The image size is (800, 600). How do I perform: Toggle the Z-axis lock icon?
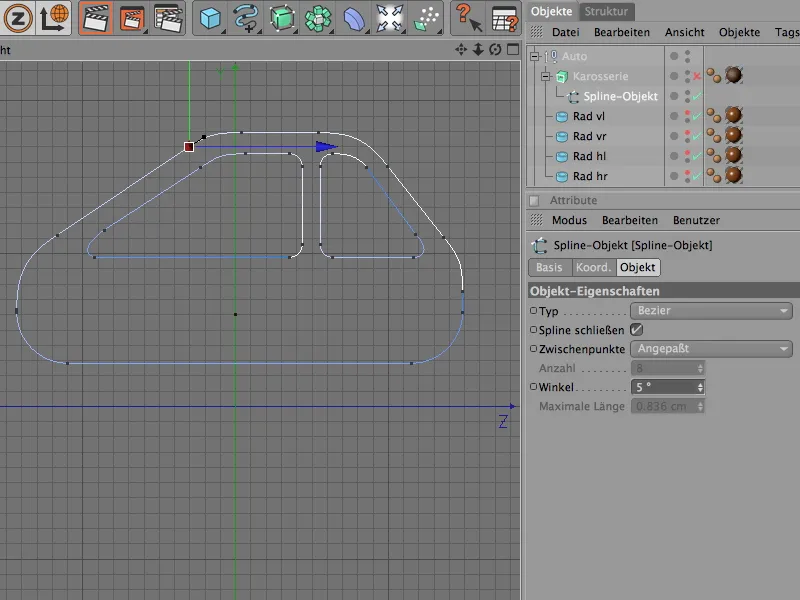click(16, 18)
